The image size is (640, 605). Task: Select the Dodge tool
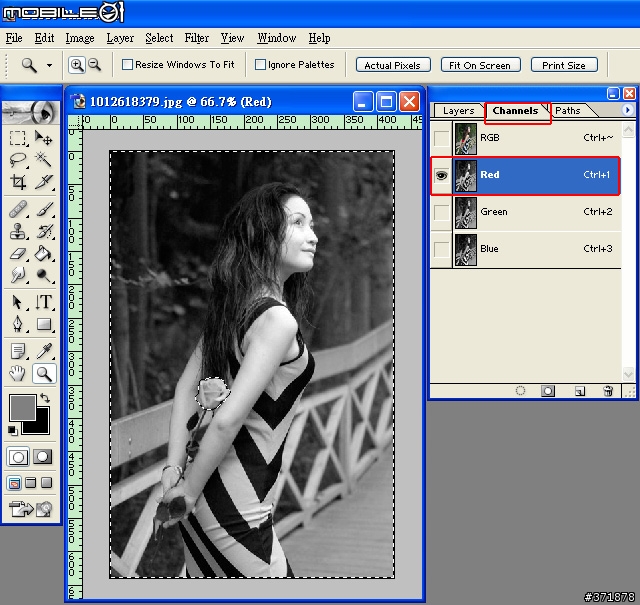click(x=43, y=275)
